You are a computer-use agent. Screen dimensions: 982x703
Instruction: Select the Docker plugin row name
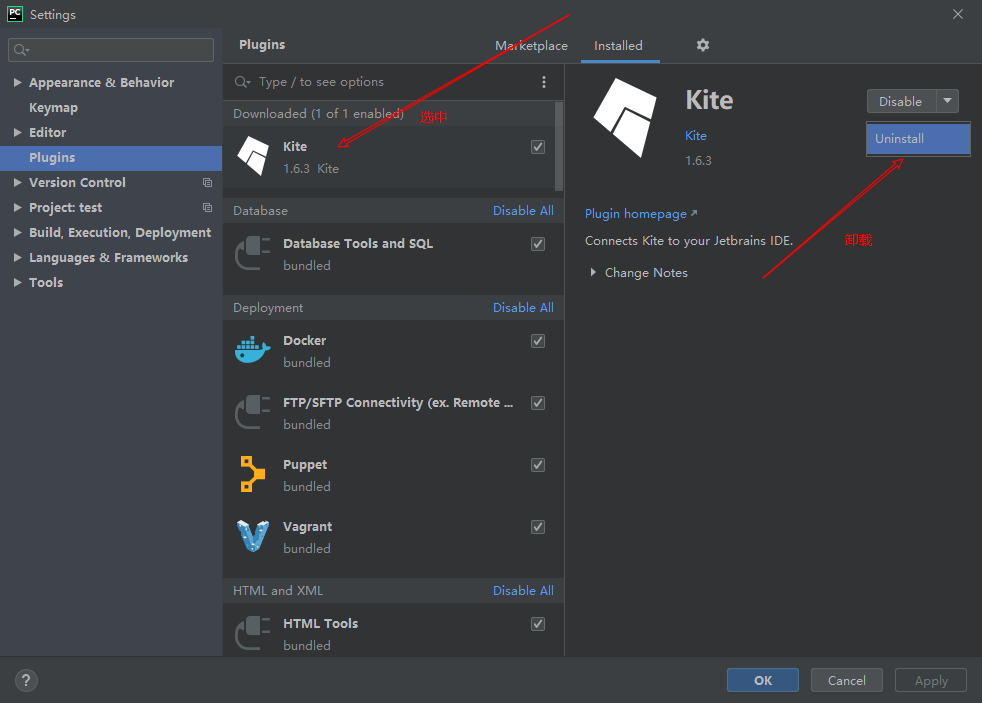tap(304, 341)
